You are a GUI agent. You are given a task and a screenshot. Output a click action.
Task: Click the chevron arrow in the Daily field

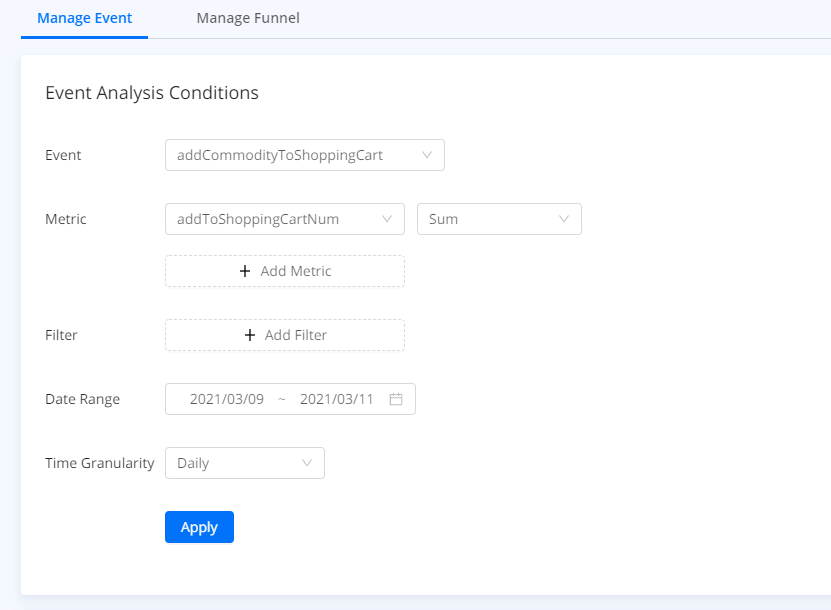(x=307, y=463)
